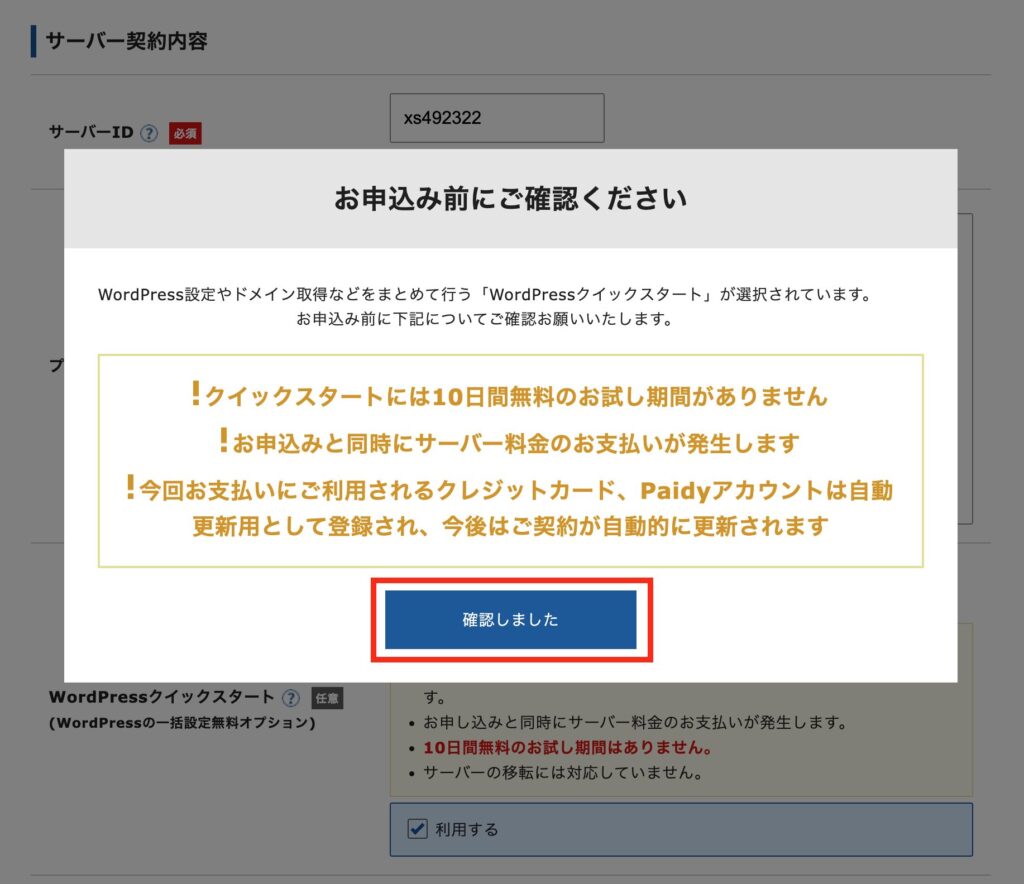Open help icon next to サーバーID
The width and height of the screenshot is (1024, 884).
(150, 133)
